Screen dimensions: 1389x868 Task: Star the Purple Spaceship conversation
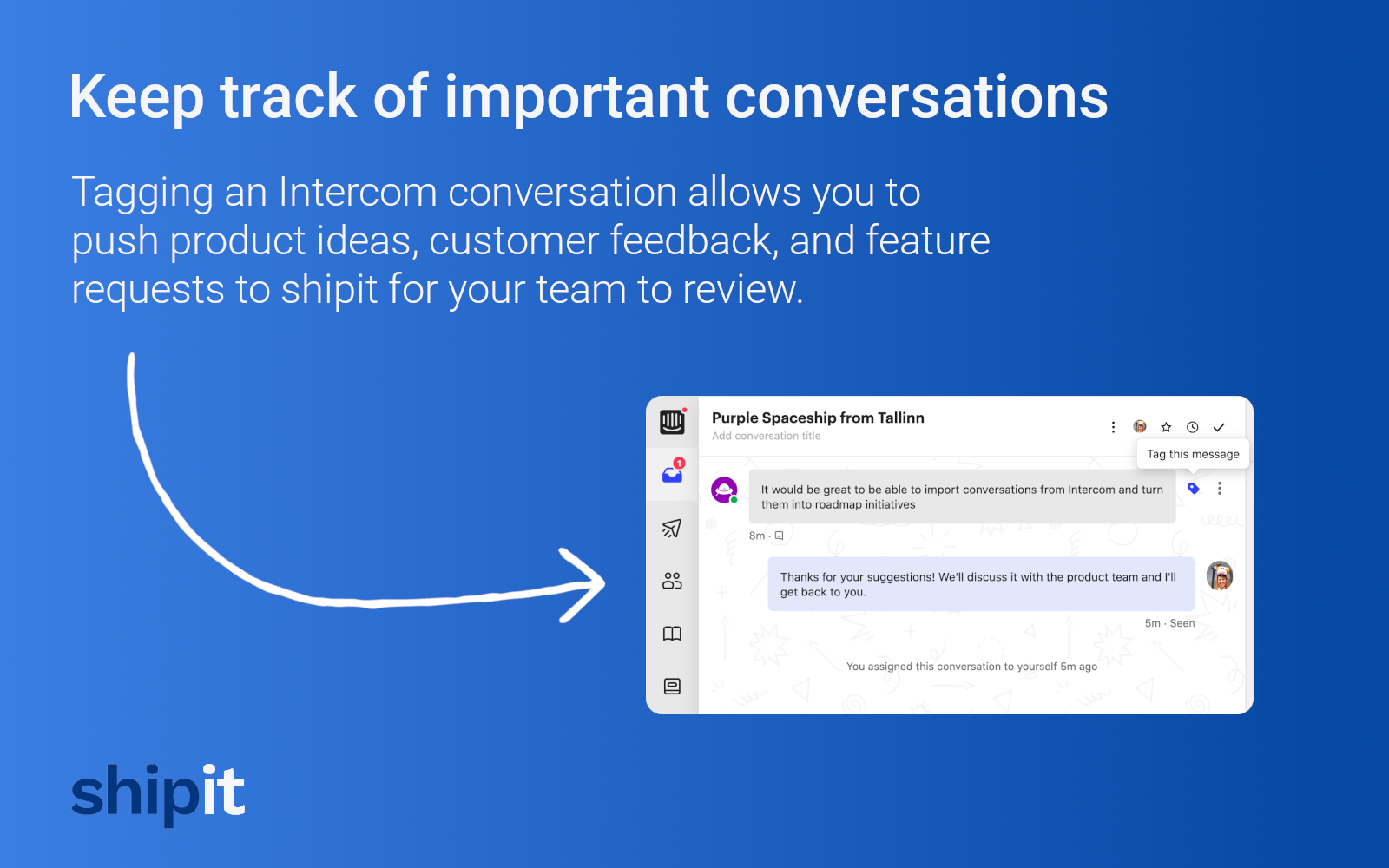pyautogui.click(x=1166, y=427)
